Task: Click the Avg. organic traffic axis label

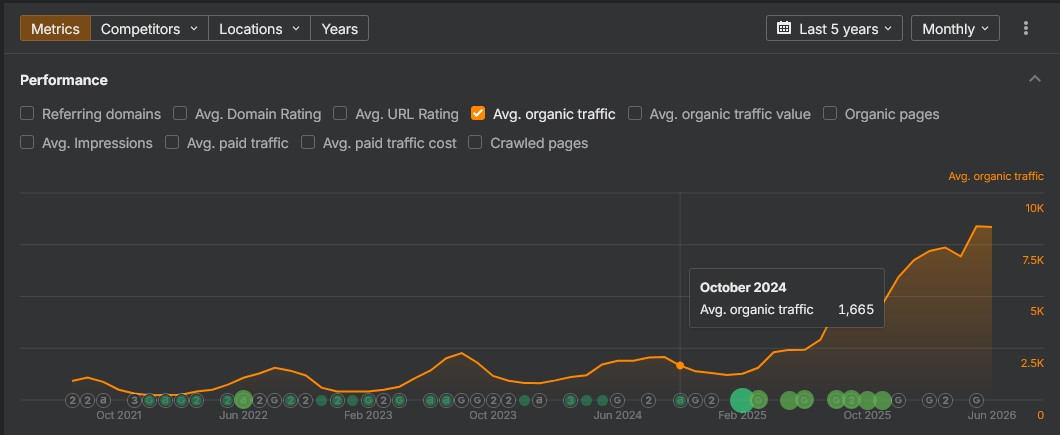Action: [x=996, y=176]
